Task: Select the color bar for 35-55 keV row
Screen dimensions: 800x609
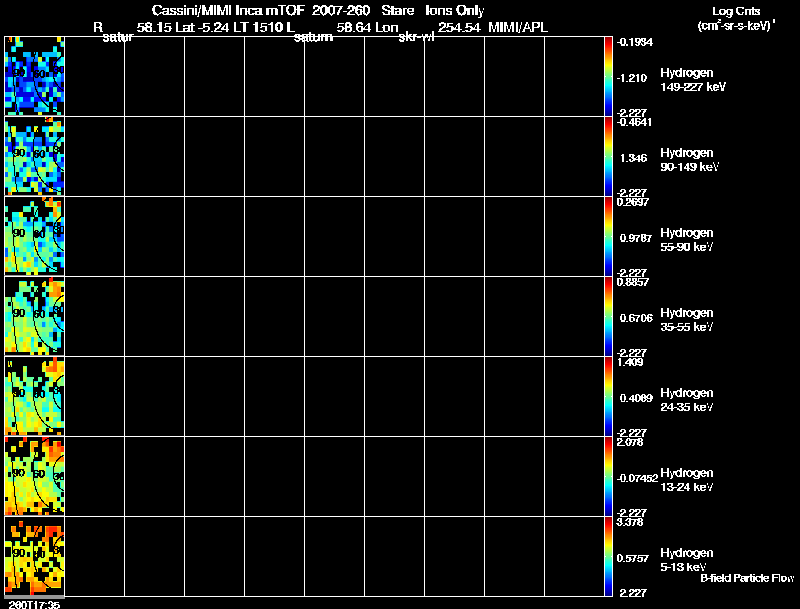Action: [x=608, y=316]
